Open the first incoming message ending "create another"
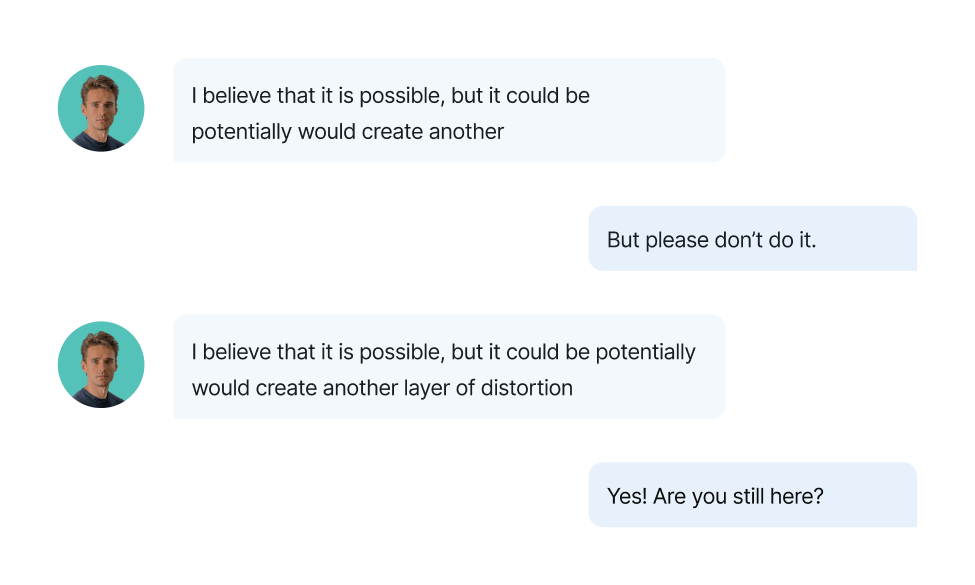Screen dimensions: 975x585 449,110
